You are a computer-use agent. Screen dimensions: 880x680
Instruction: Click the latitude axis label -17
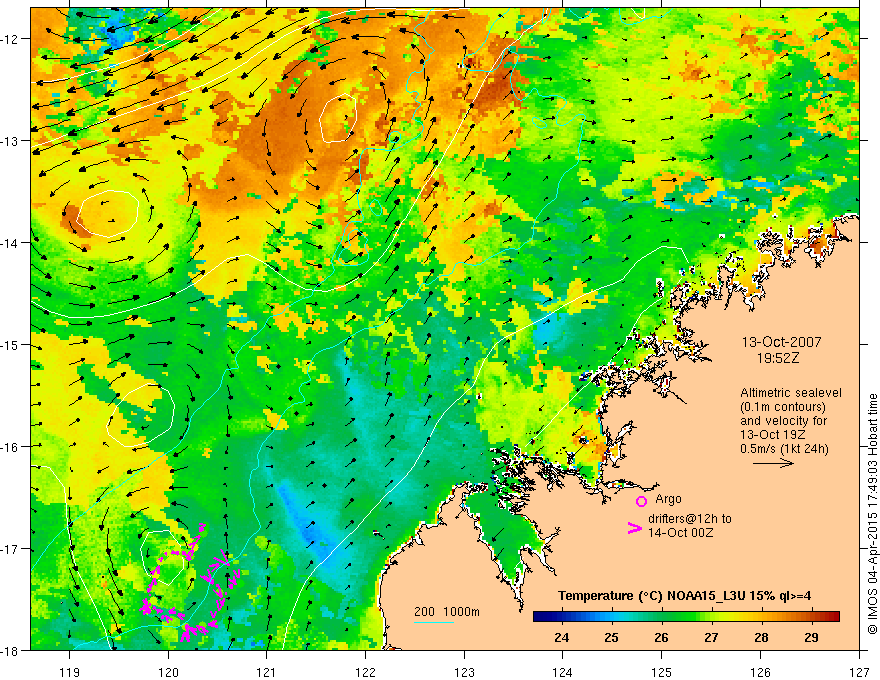[x=10, y=549]
